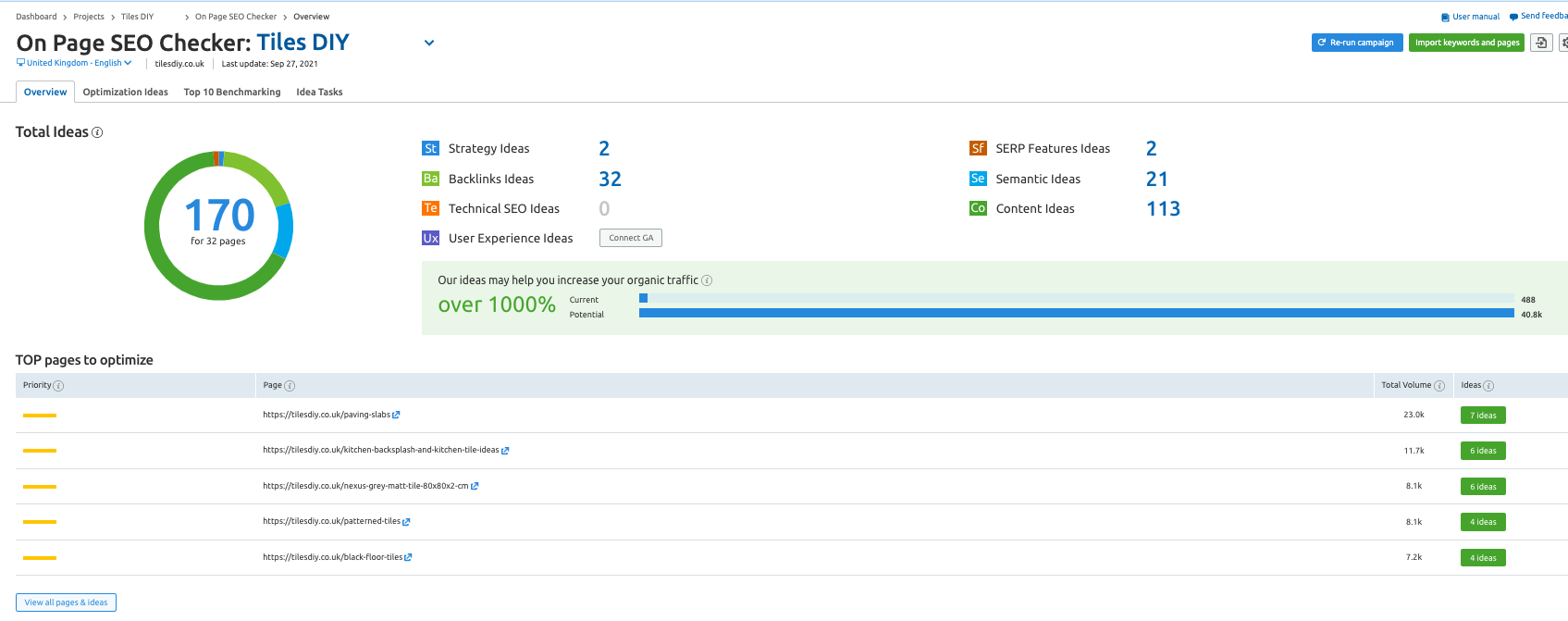Click the Re-run campaign button
1568x621 pixels.
click(x=1356, y=43)
